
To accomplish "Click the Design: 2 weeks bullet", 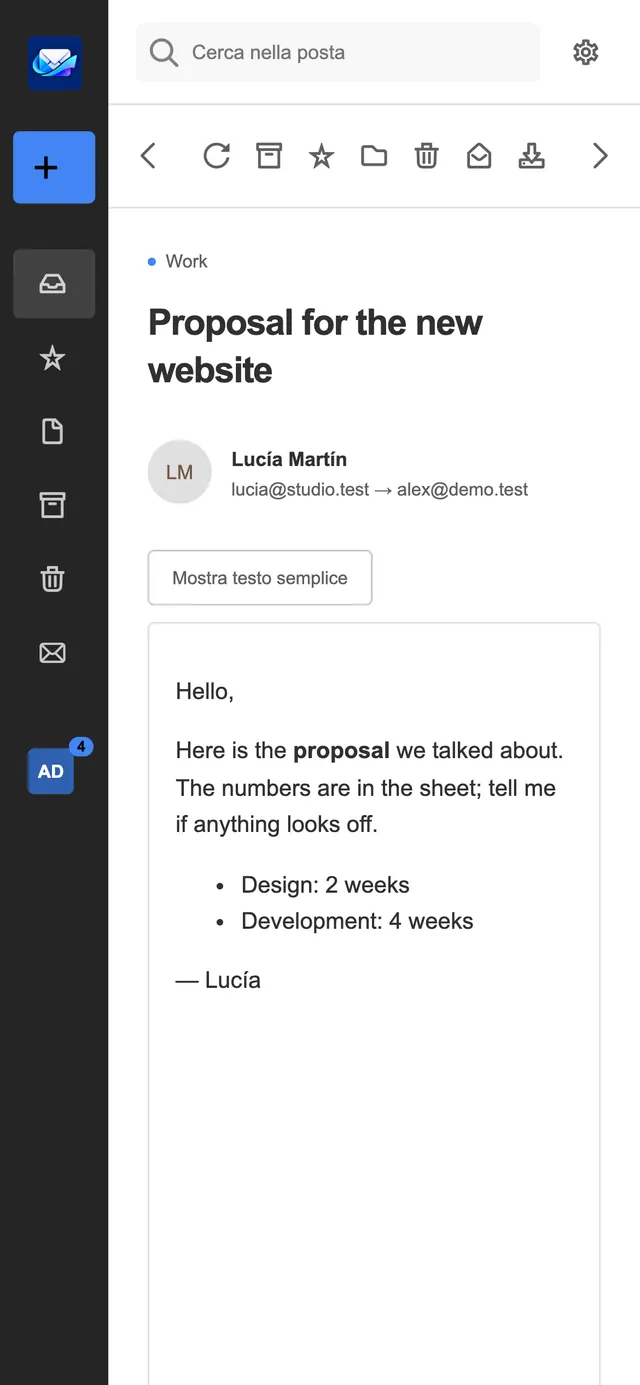I will 325,885.
